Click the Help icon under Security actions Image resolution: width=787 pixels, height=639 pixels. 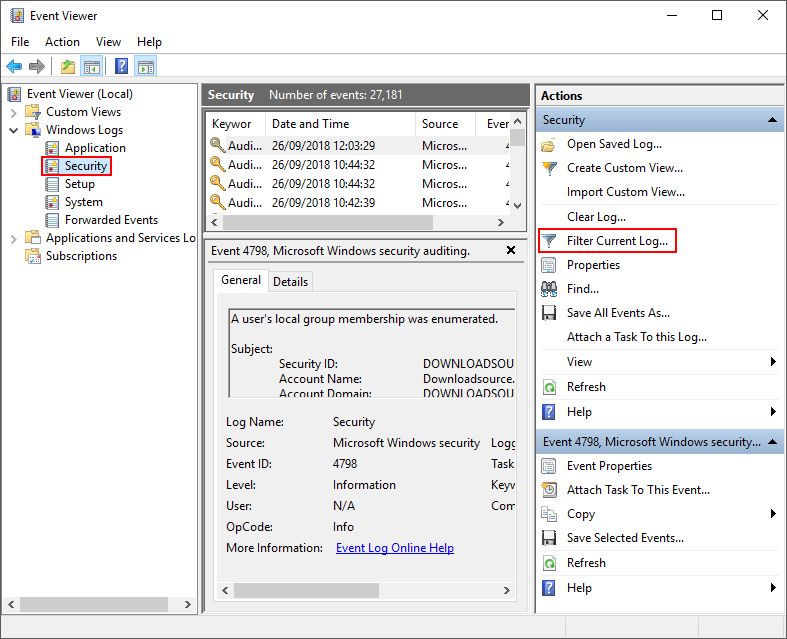(549, 412)
